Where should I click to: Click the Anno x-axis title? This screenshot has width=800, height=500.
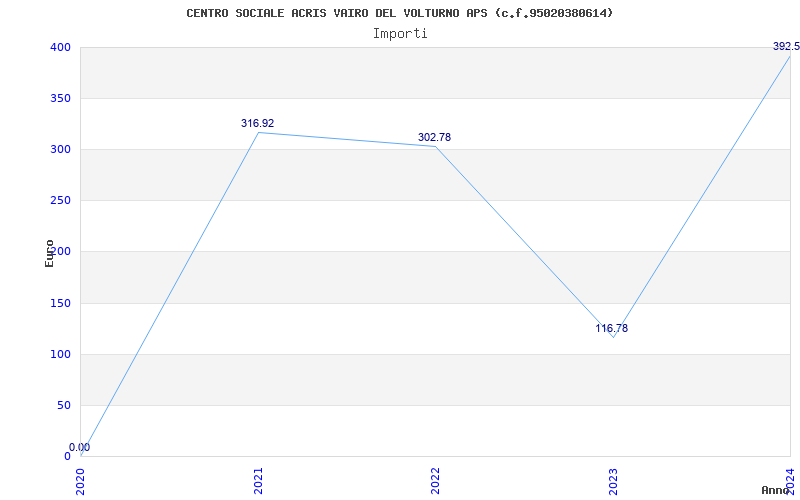pos(775,490)
